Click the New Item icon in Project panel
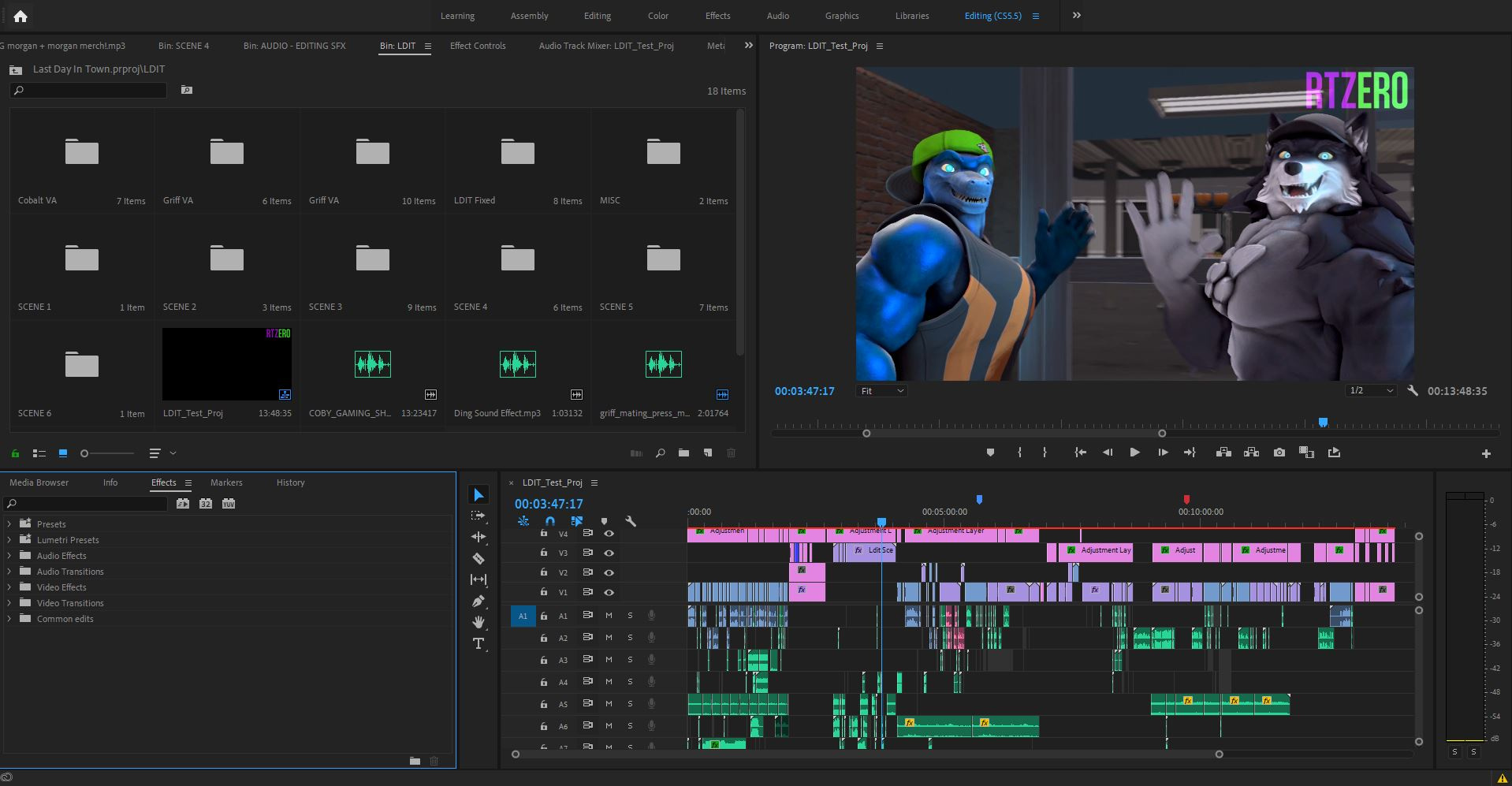 click(708, 453)
